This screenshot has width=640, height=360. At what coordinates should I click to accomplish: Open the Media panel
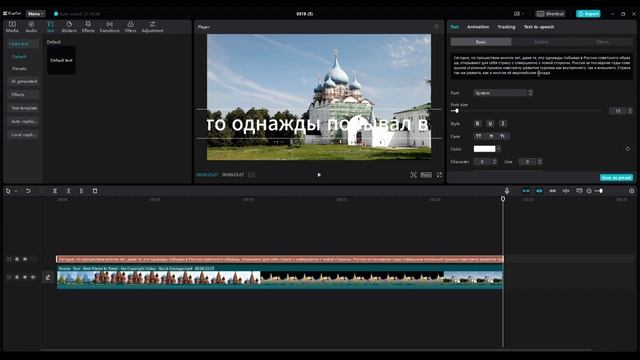pos(12,27)
